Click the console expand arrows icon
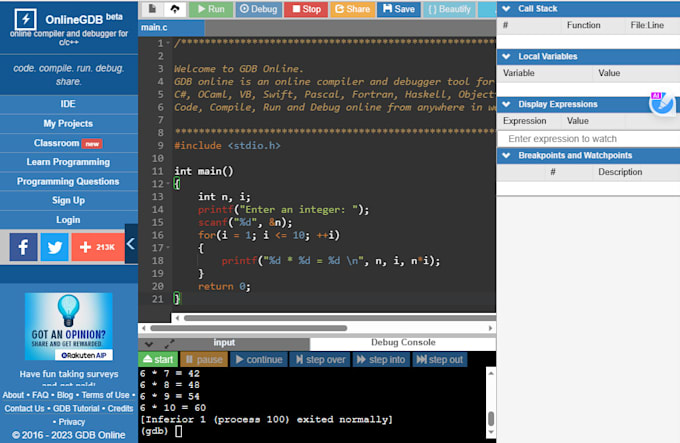 click(169, 344)
